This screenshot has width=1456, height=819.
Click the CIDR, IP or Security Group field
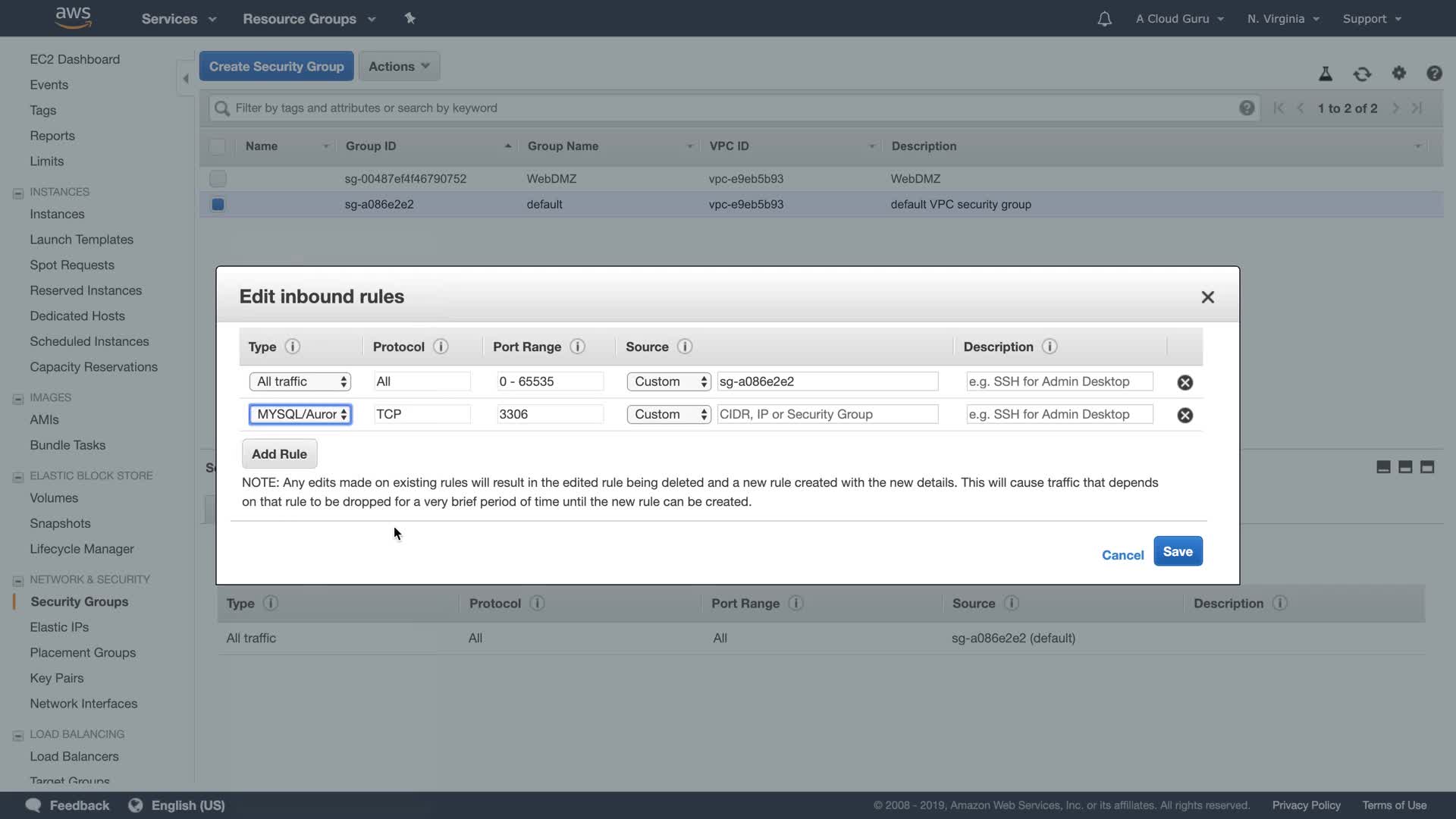pyautogui.click(x=827, y=414)
